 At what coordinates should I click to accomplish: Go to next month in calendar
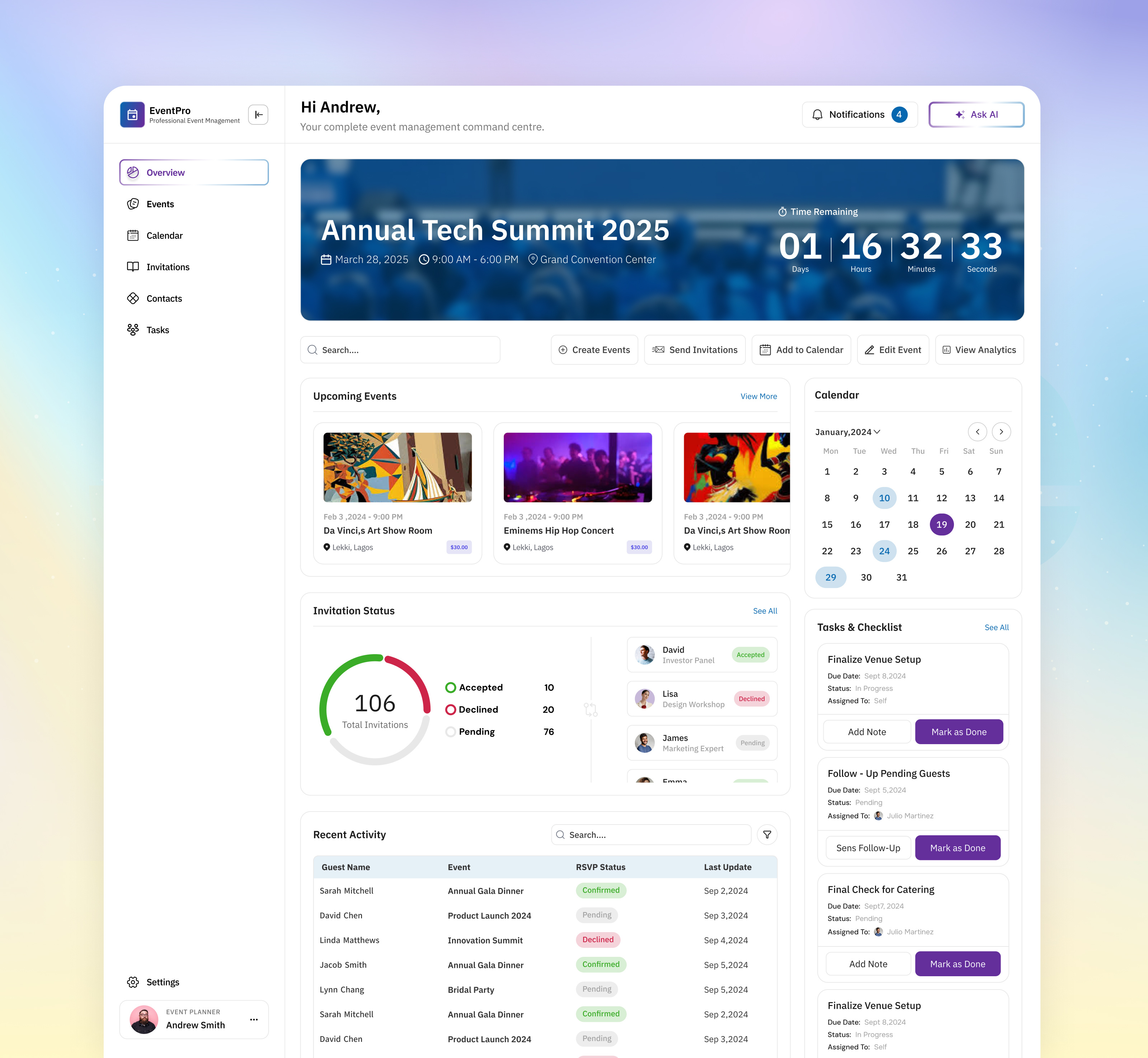point(1001,432)
